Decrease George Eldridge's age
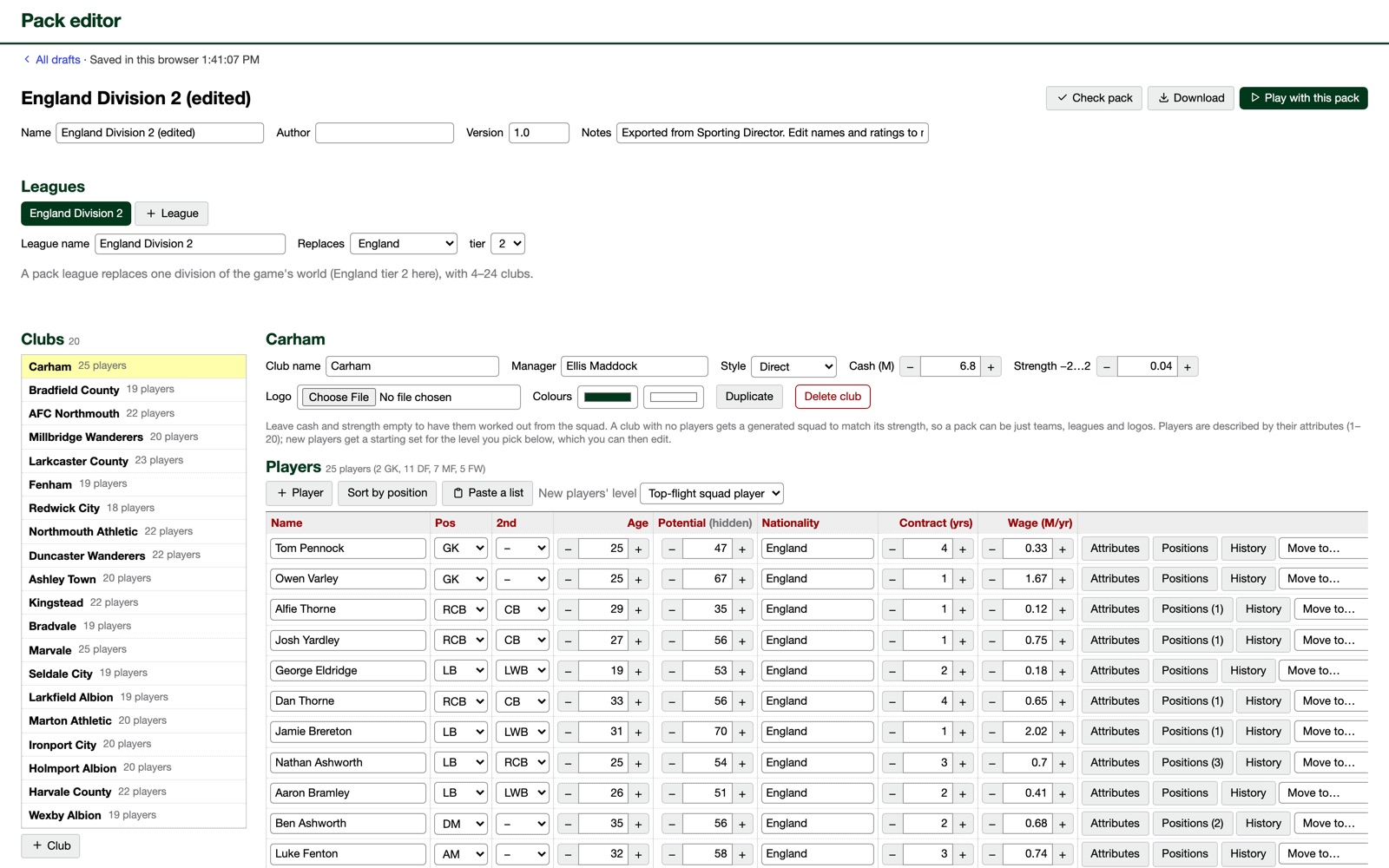 tap(568, 671)
